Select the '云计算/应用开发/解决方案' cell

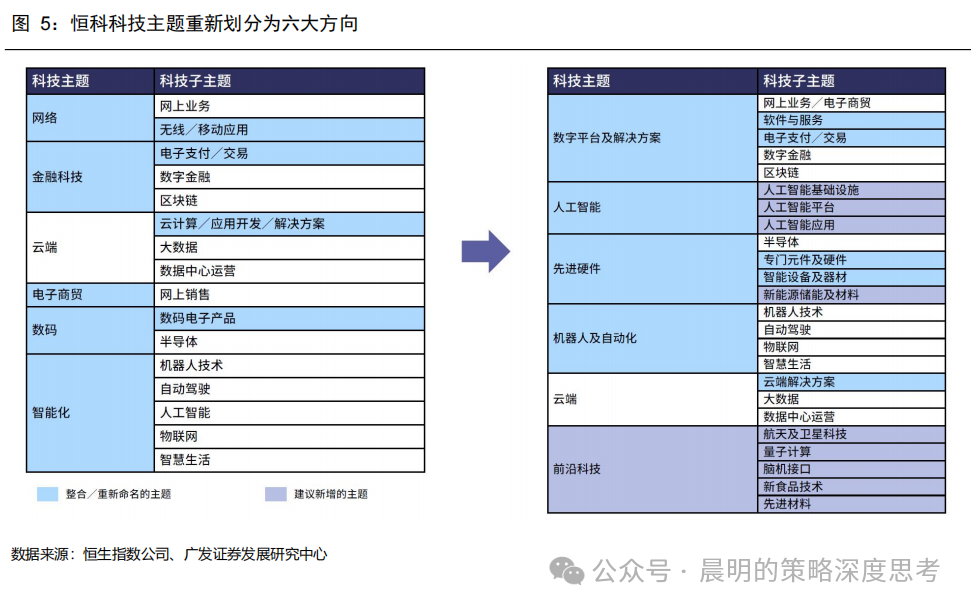[289, 224]
